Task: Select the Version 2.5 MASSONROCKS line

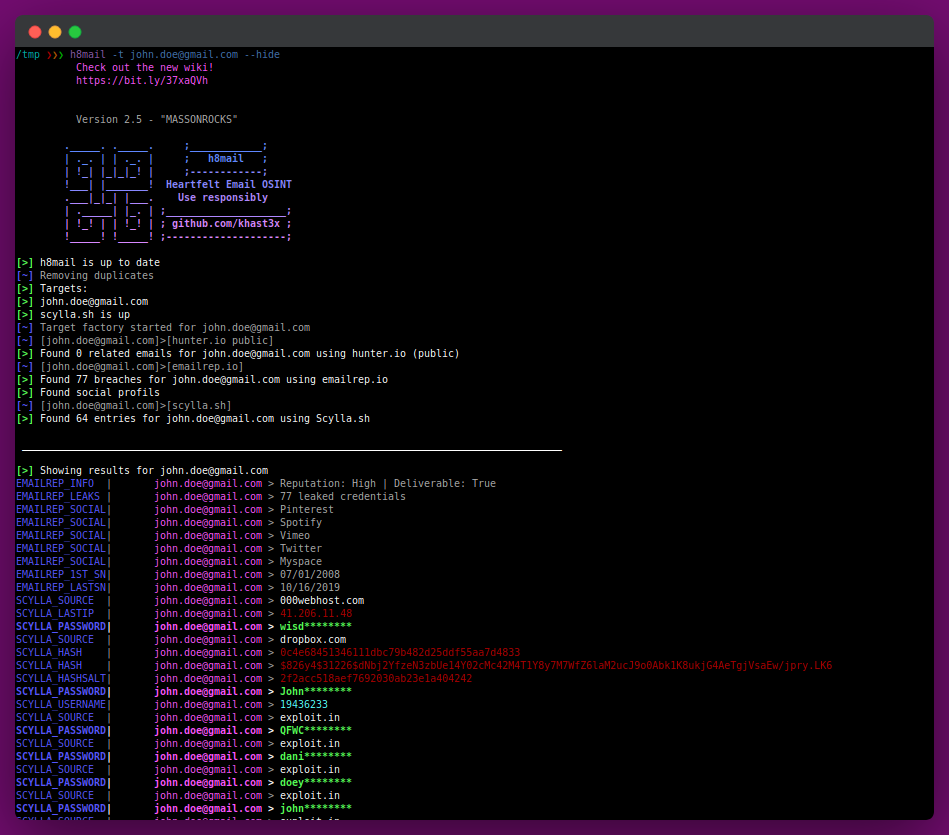Action: (x=157, y=119)
